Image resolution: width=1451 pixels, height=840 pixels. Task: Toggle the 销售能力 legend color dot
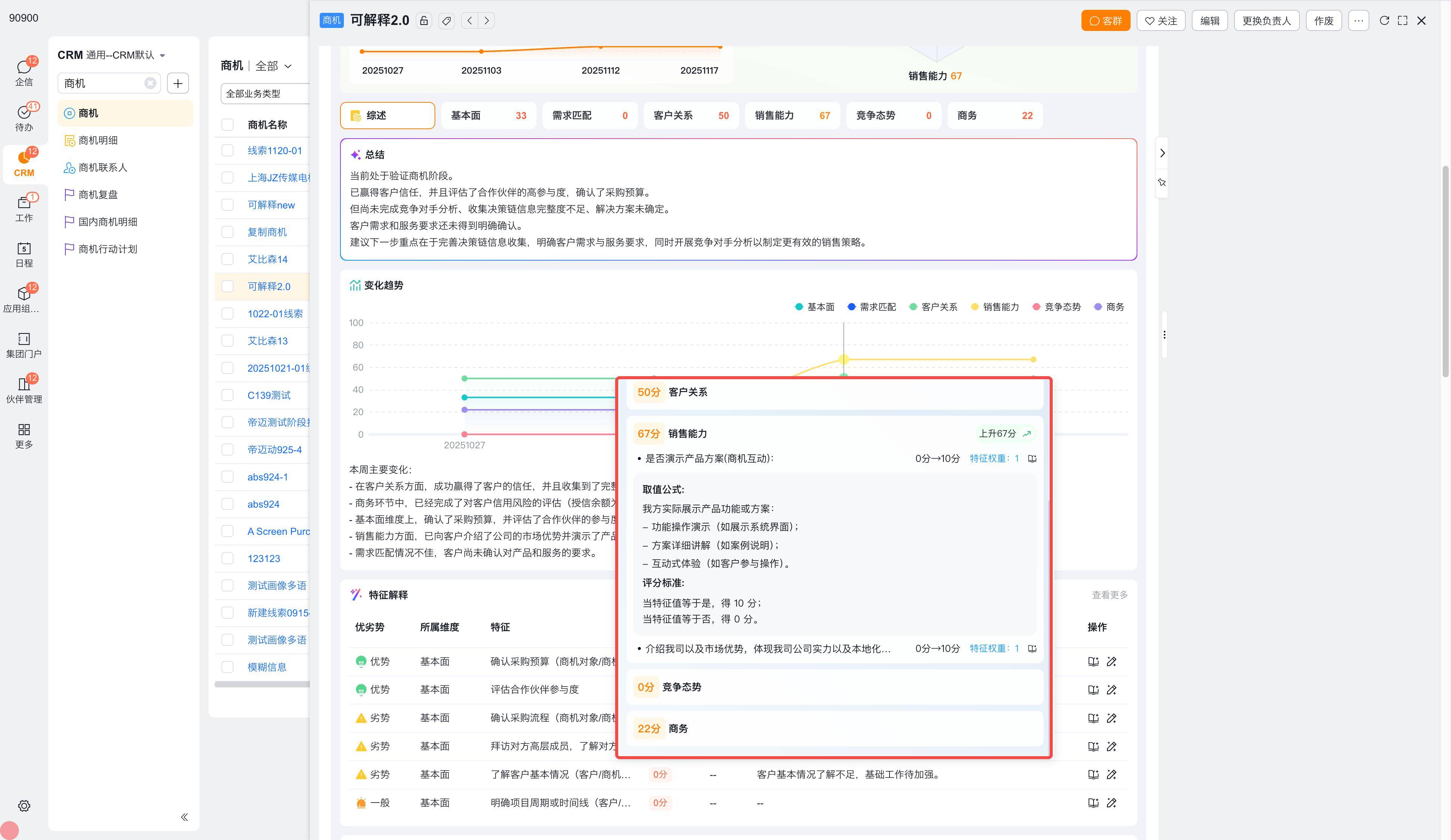(974, 307)
